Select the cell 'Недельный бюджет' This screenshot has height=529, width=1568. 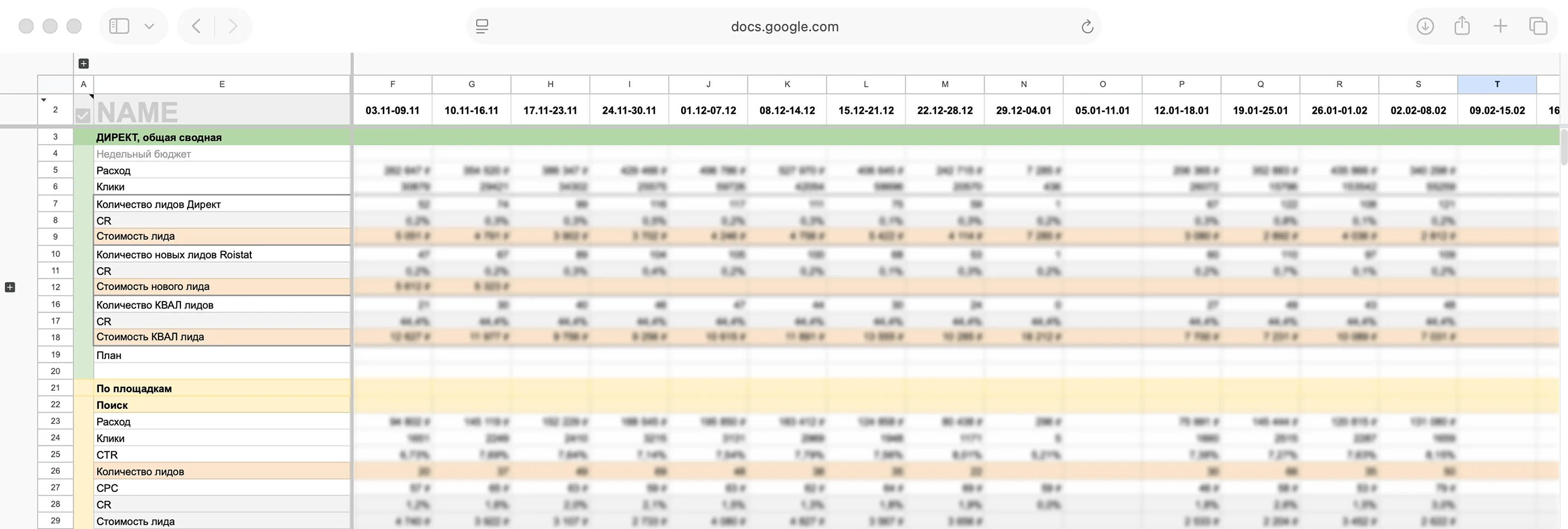tap(221, 154)
